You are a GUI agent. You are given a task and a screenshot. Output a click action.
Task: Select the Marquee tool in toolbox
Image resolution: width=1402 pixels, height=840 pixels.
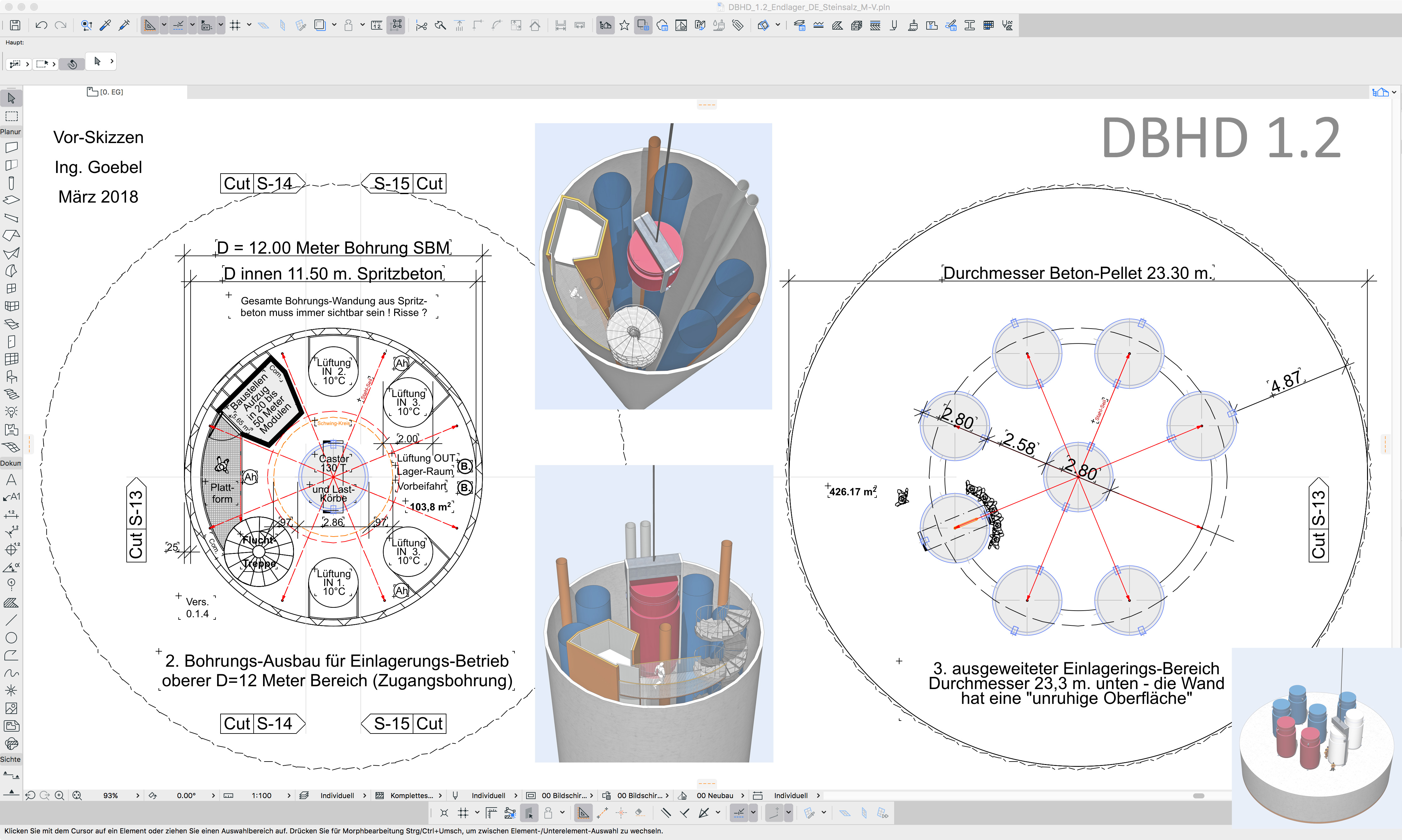(11, 116)
